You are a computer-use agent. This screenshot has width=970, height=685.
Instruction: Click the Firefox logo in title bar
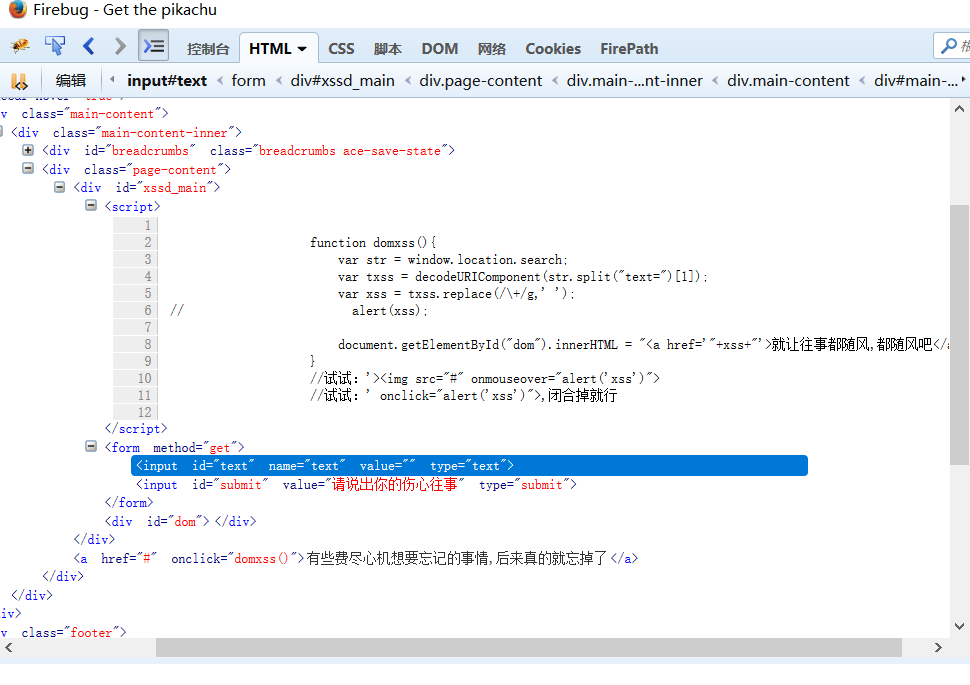point(17,9)
